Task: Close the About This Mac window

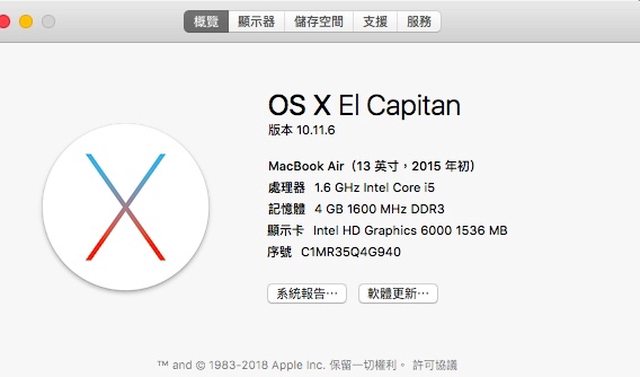Action: (x=4, y=21)
